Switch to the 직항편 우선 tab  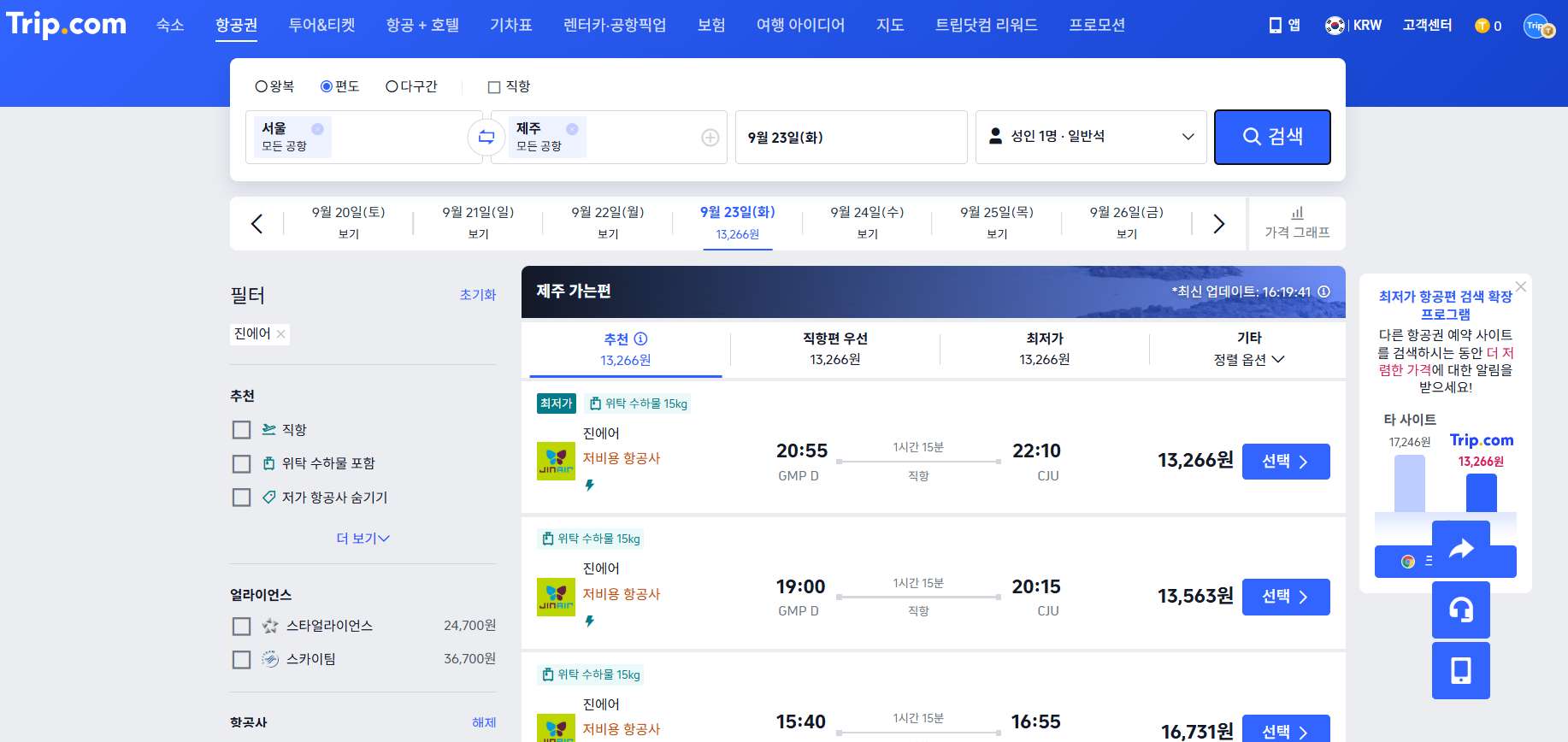click(835, 349)
